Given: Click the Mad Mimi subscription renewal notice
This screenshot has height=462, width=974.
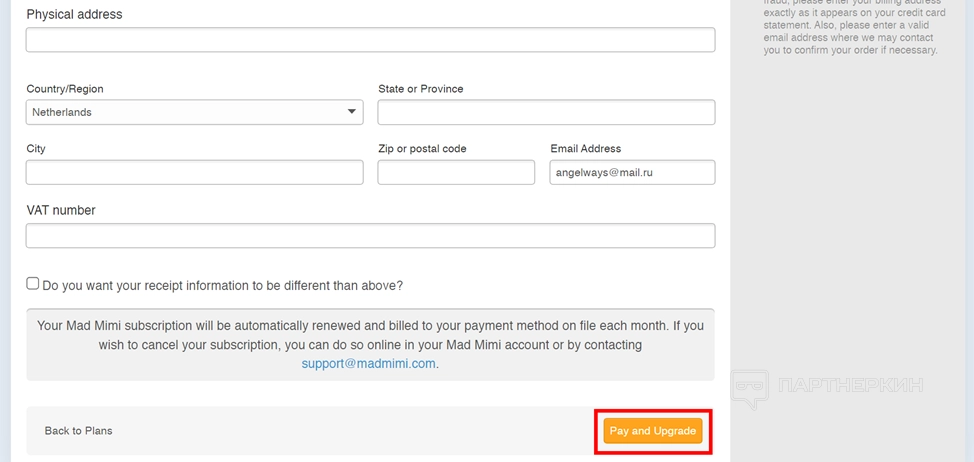Looking at the screenshot, I should (370, 335).
